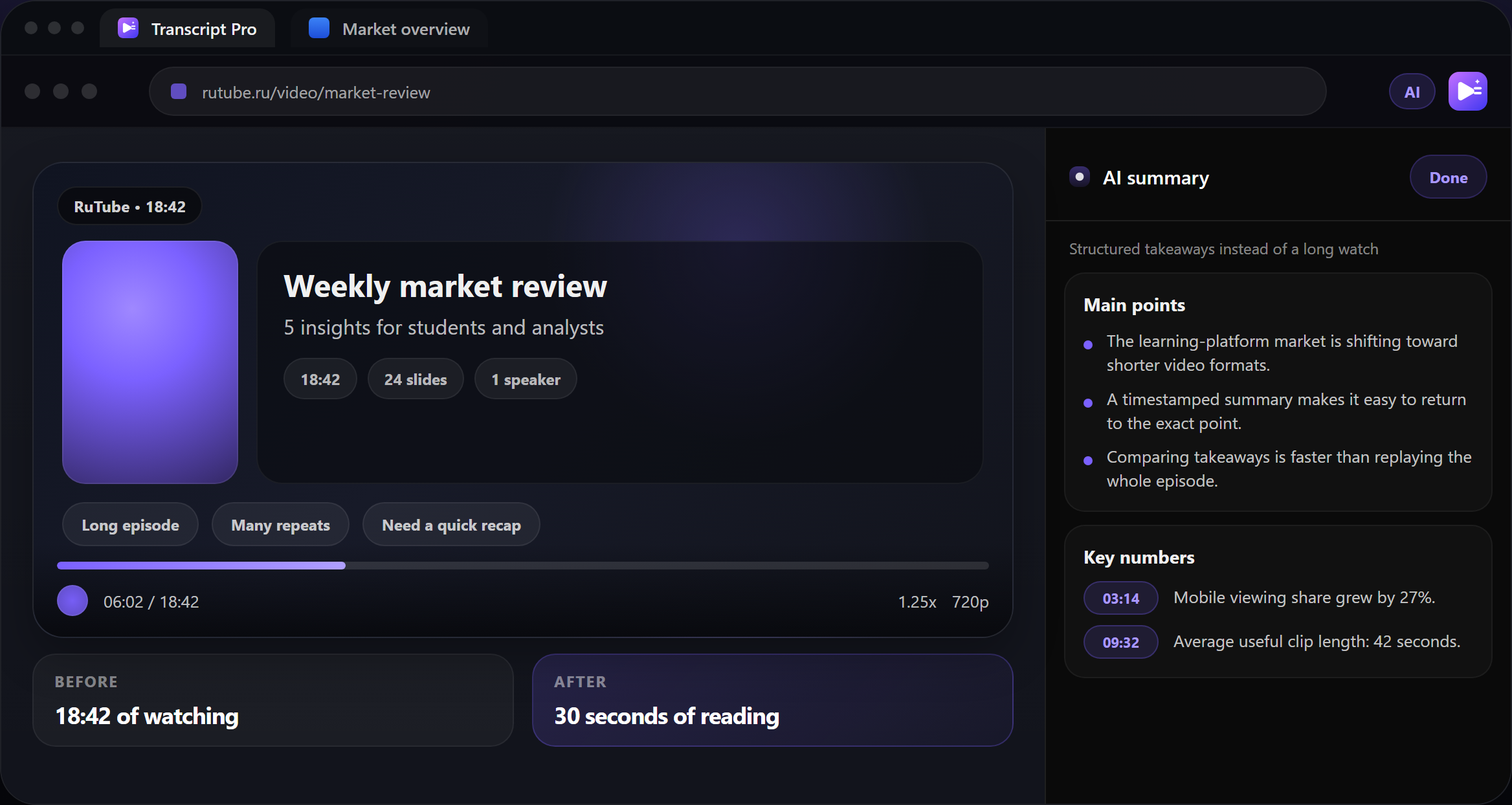Click the RuTube • 18:42 badge
This screenshot has width=1512, height=805.
pyautogui.click(x=129, y=206)
